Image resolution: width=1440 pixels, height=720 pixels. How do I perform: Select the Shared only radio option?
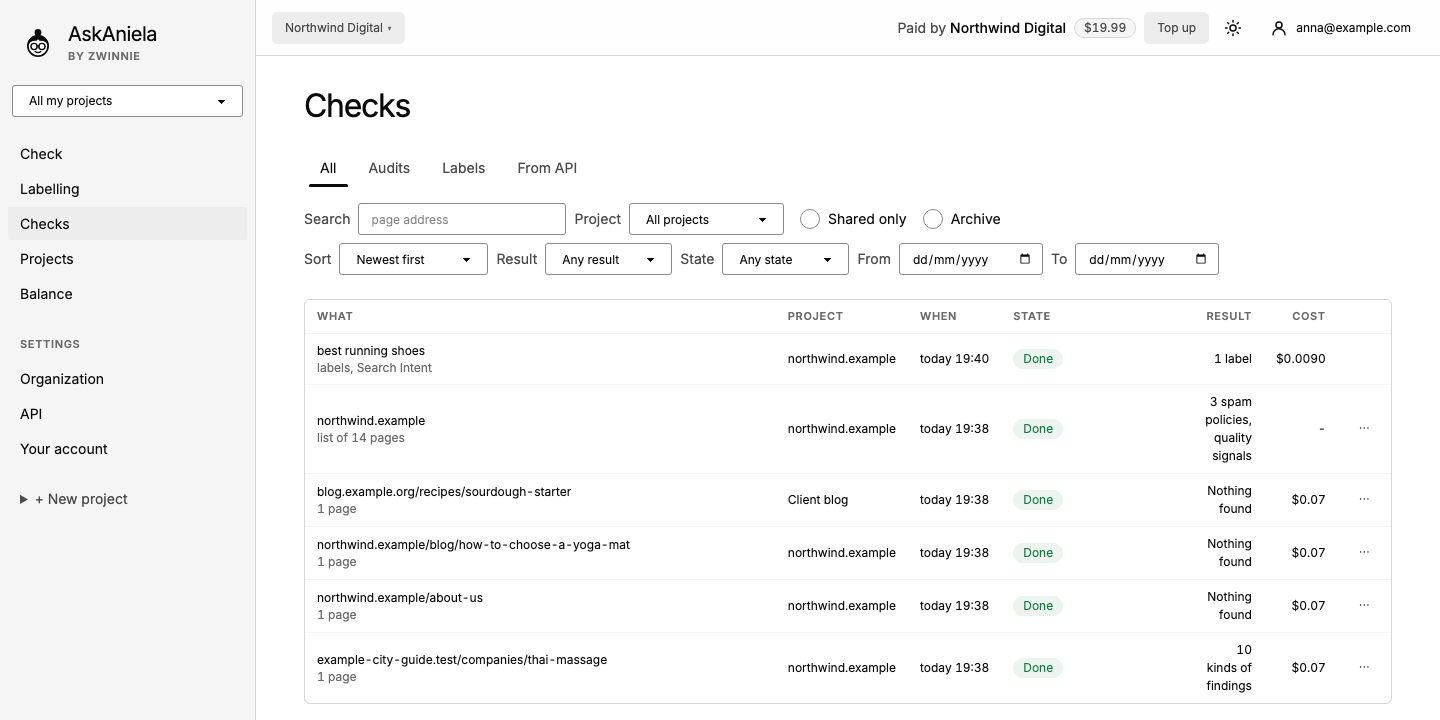[810, 219]
